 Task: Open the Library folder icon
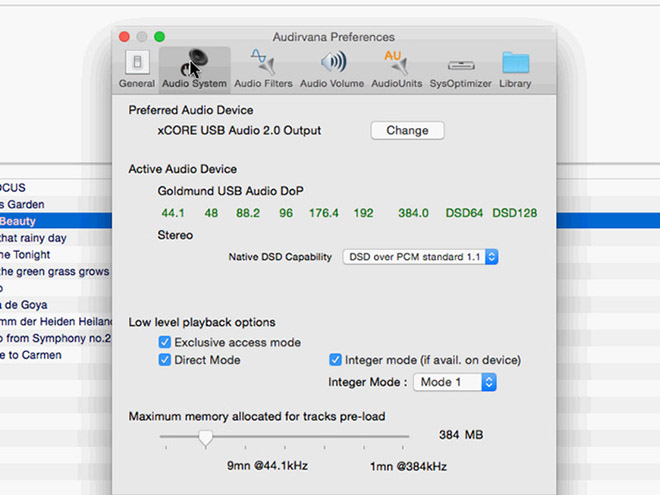[x=515, y=62]
